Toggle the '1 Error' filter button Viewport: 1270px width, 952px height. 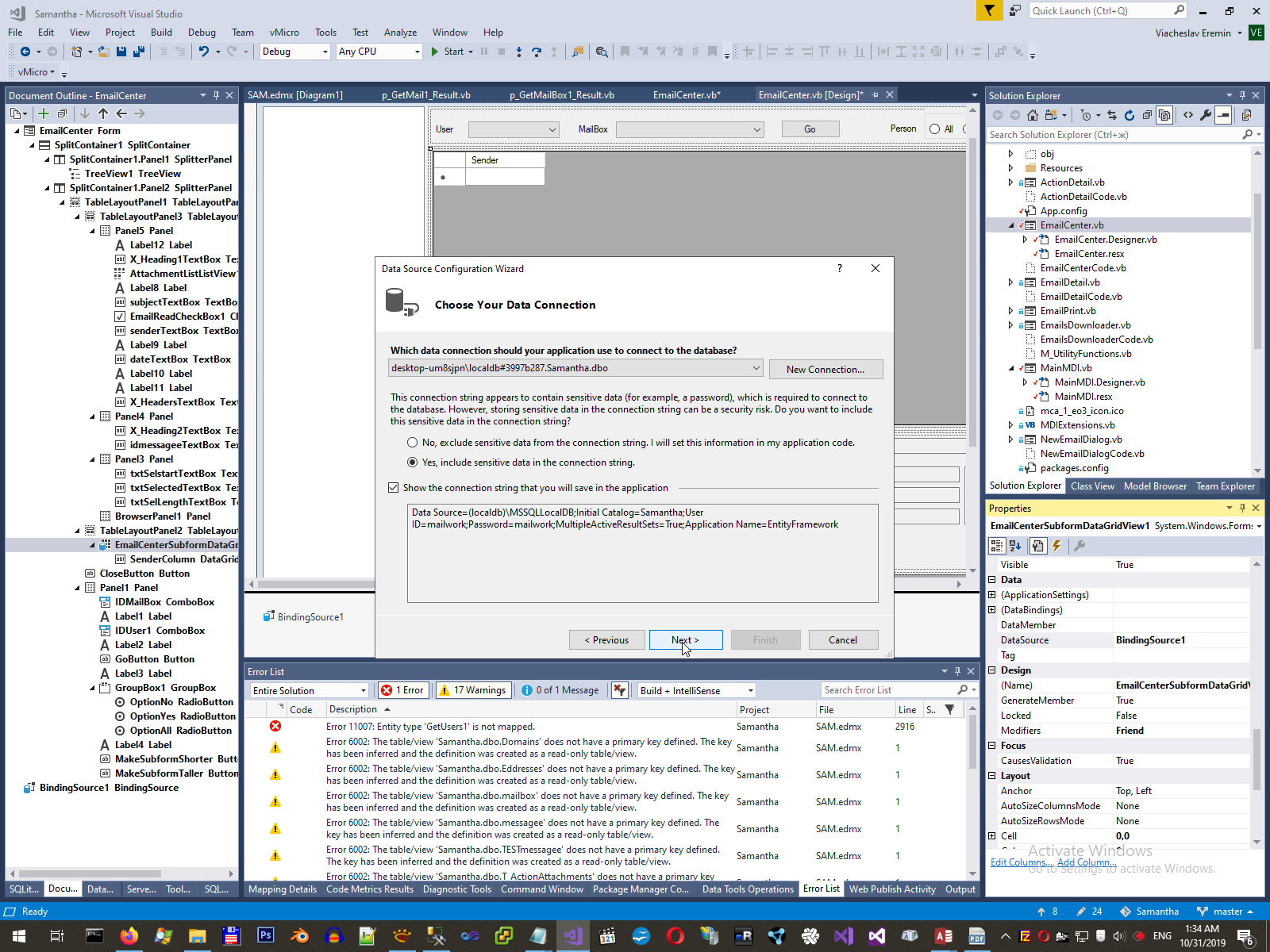403,690
